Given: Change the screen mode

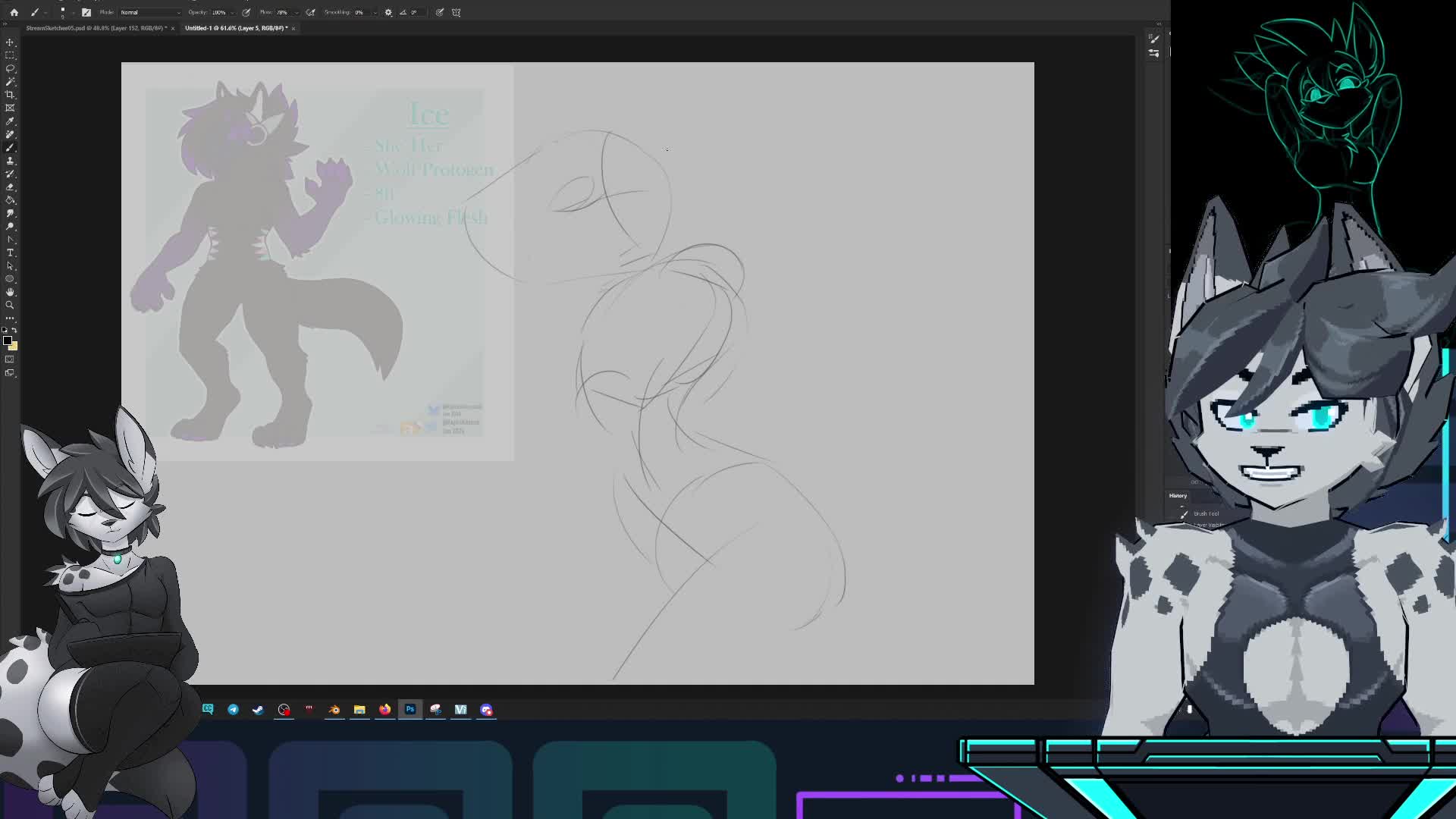Looking at the screenshot, I should pyautogui.click(x=10, y=372).
